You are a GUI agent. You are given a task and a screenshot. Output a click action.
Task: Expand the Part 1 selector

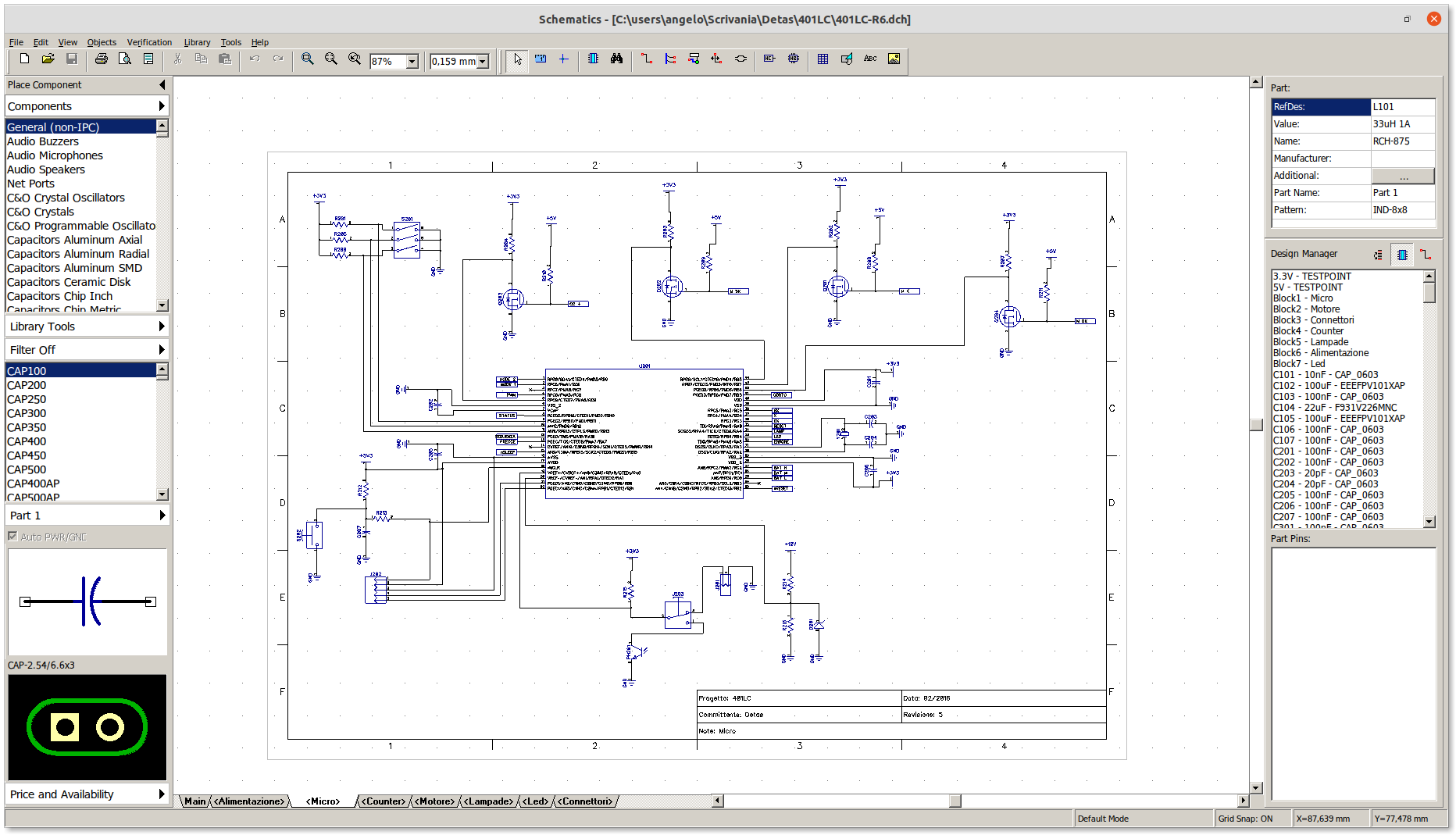coord(162,516)
